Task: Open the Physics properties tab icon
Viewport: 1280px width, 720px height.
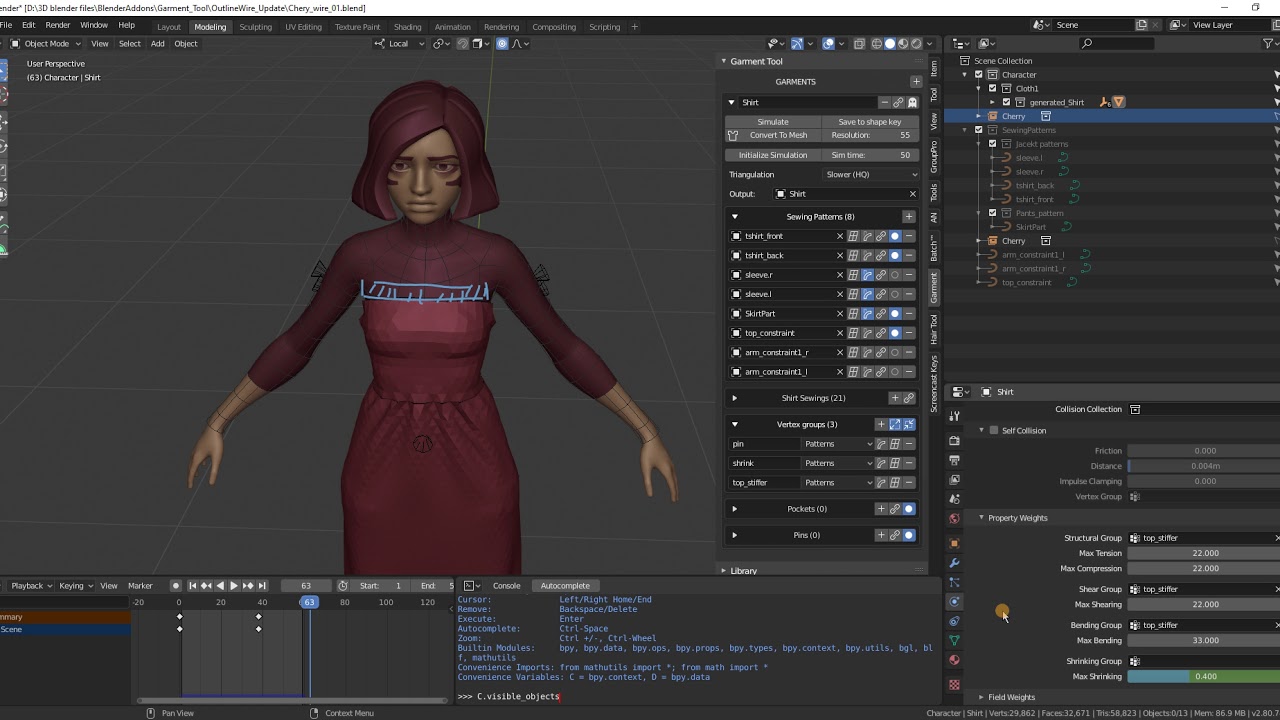Action: coord(954,602)
